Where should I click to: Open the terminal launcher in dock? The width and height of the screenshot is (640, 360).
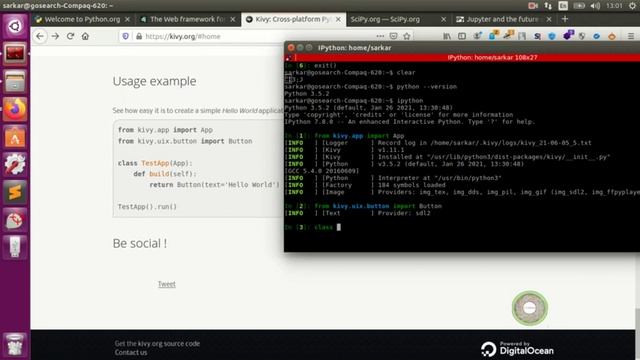click(15, 53)
